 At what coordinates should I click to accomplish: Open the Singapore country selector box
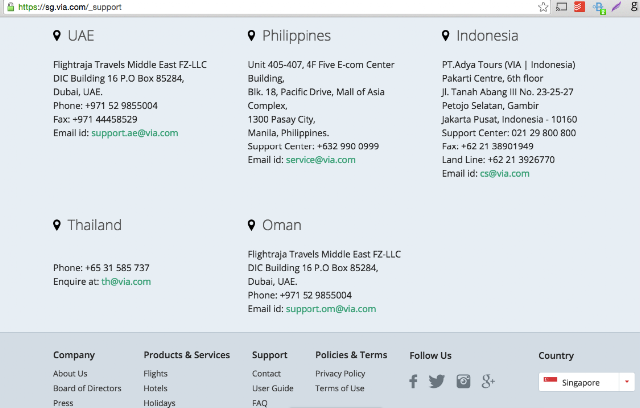click(587, 382)
